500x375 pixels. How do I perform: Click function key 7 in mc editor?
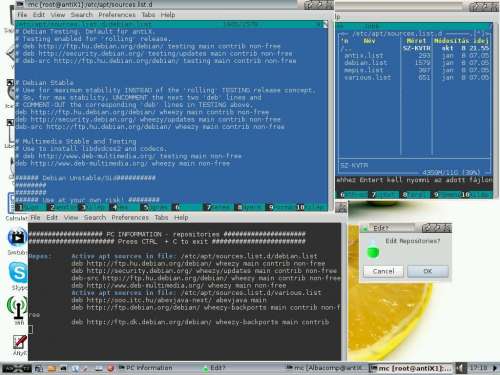coord(217,207)
